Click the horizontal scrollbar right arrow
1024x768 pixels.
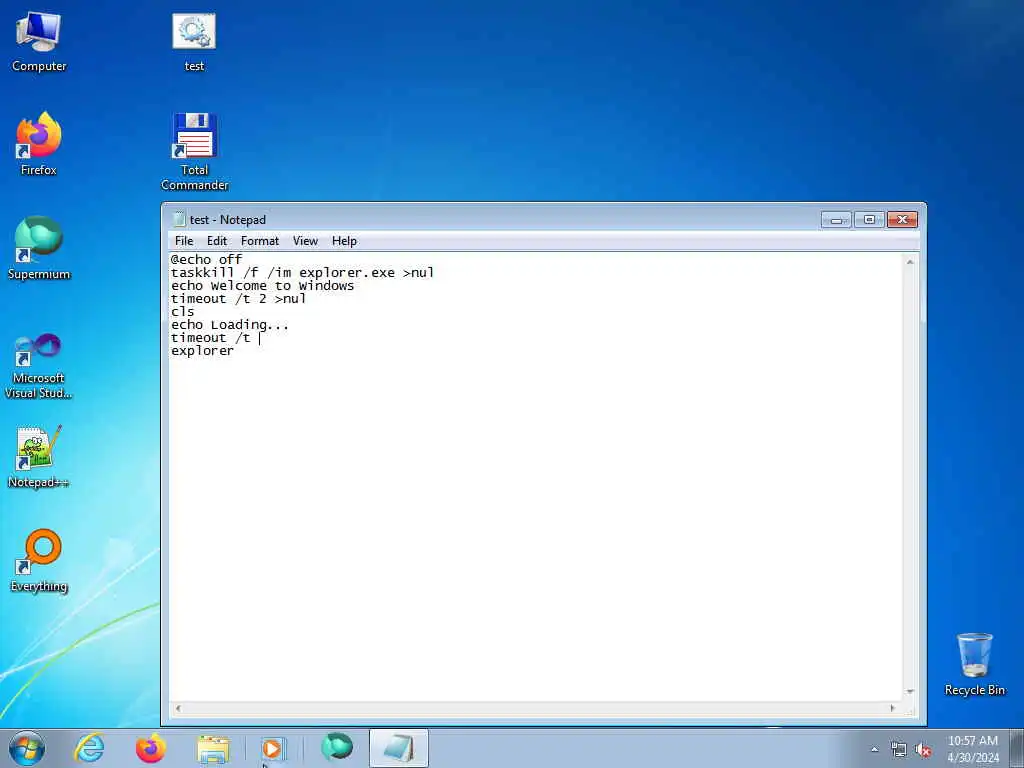893,708
